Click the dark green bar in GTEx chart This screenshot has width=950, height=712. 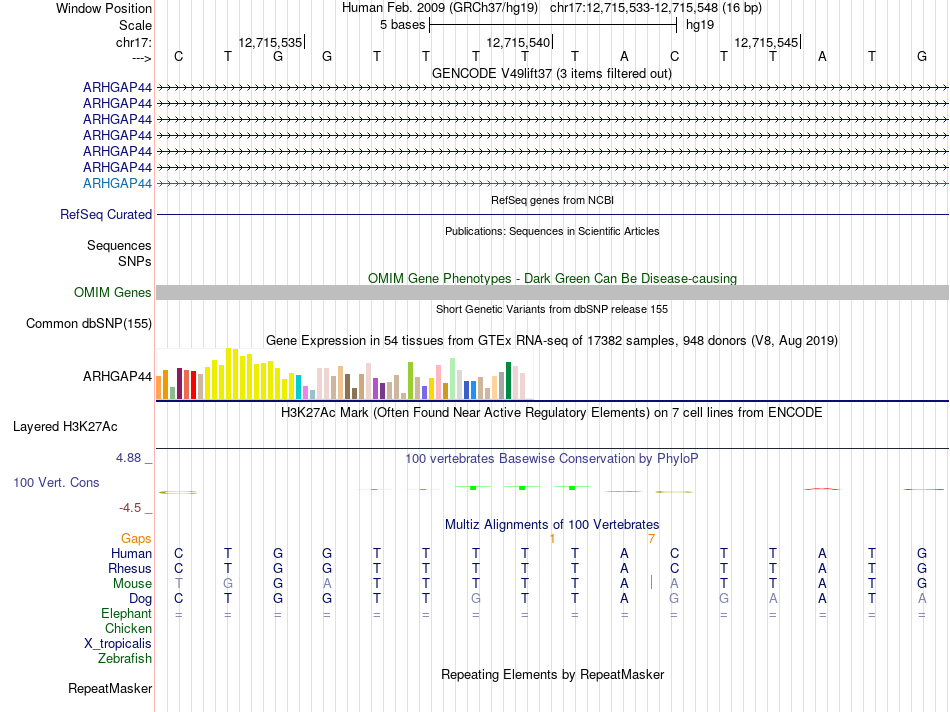508,381
